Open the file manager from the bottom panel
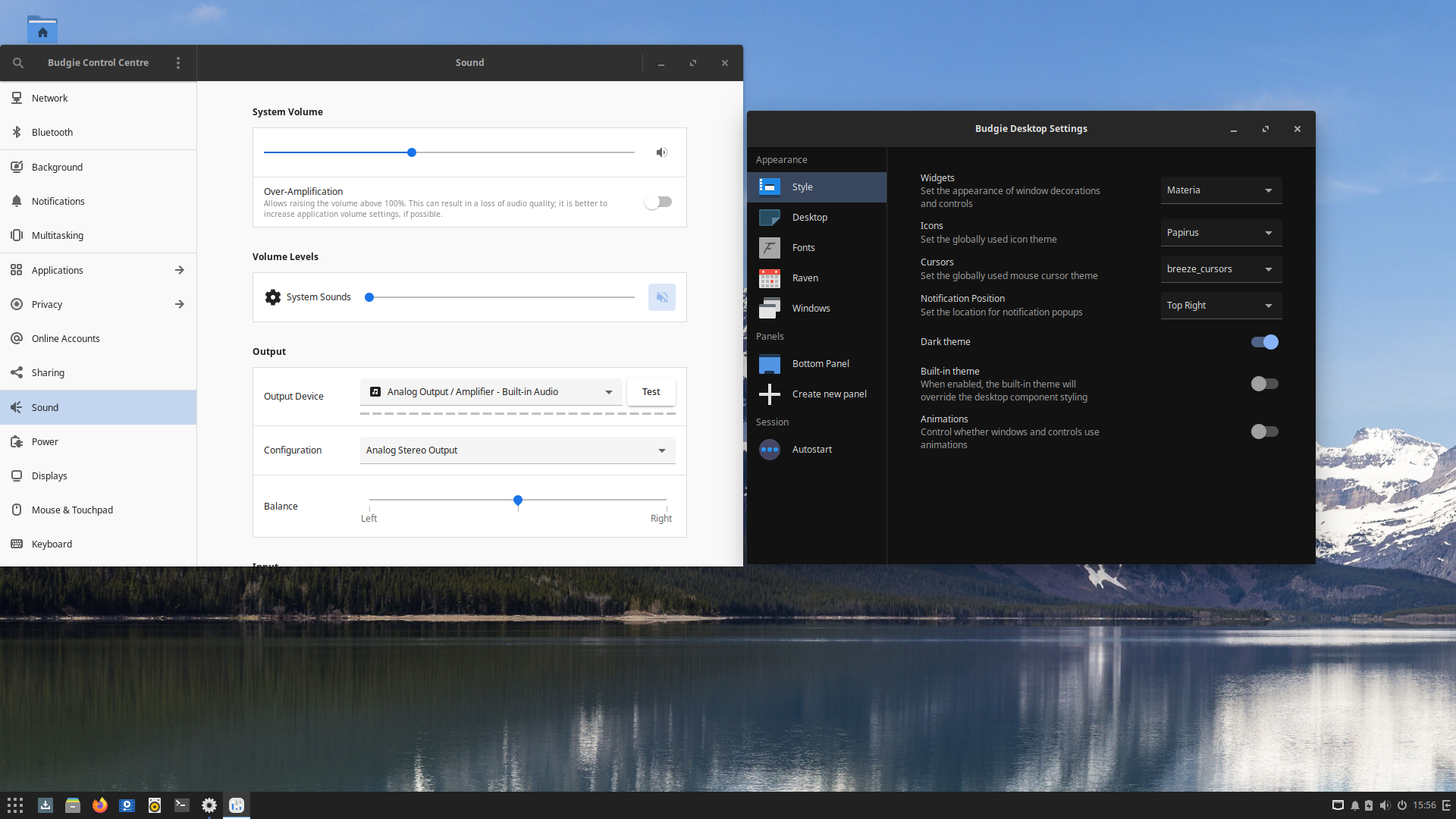The width and height of the screenshot is (1456, 819). (x=73, y=805)
